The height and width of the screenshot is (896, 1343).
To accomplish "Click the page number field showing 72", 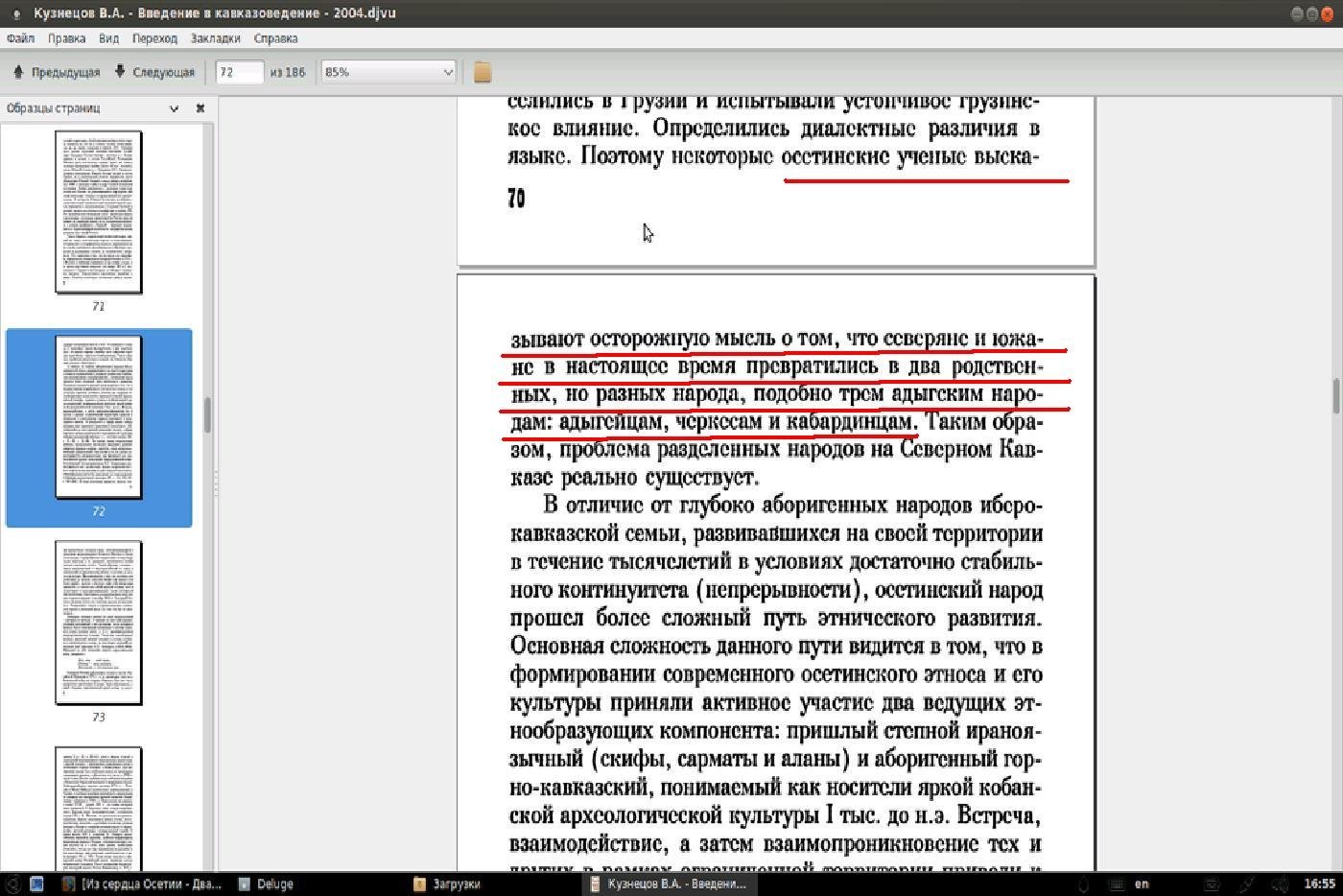I will (238, 72).
